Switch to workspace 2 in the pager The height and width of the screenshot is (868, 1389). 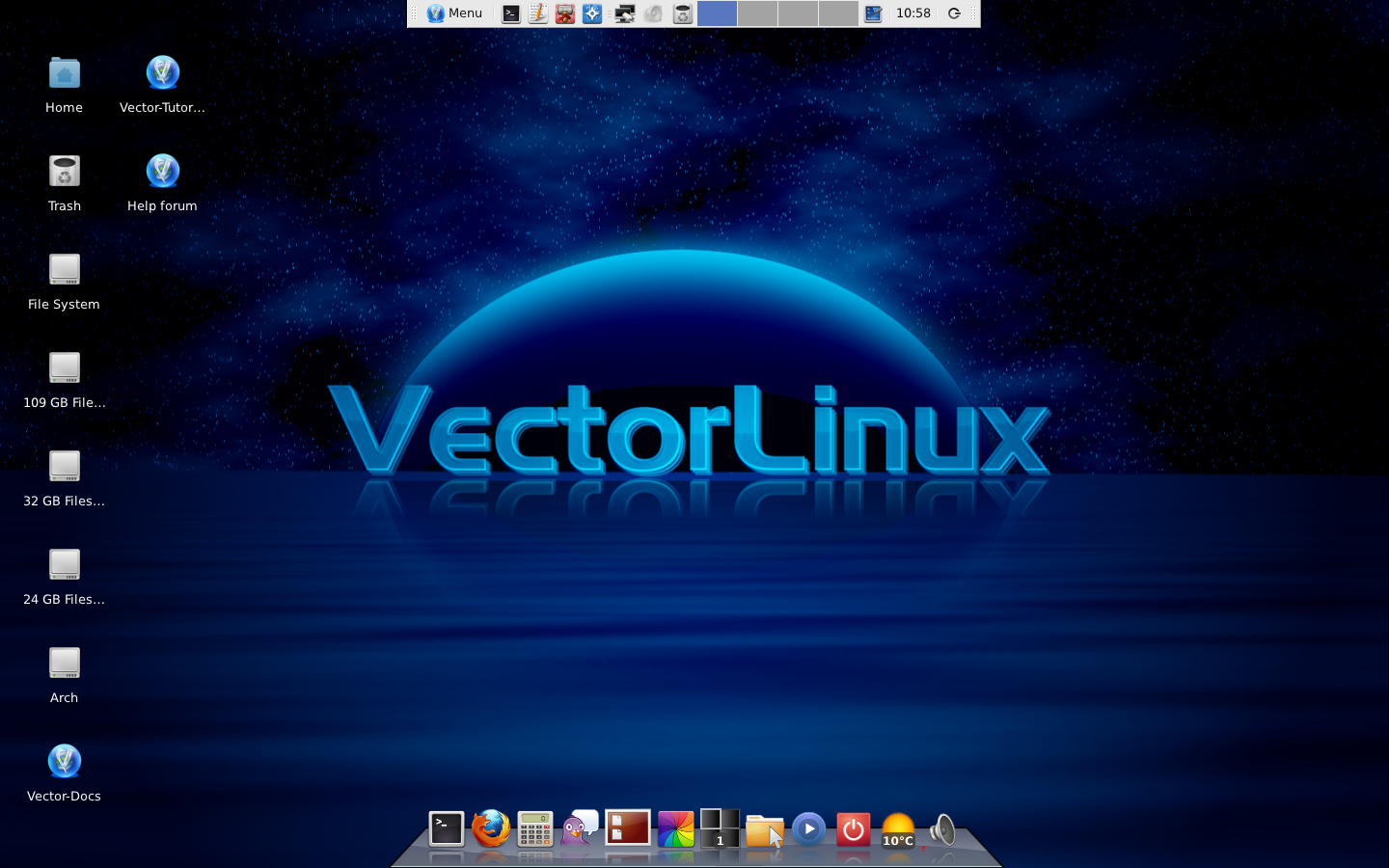pos(758,14)
